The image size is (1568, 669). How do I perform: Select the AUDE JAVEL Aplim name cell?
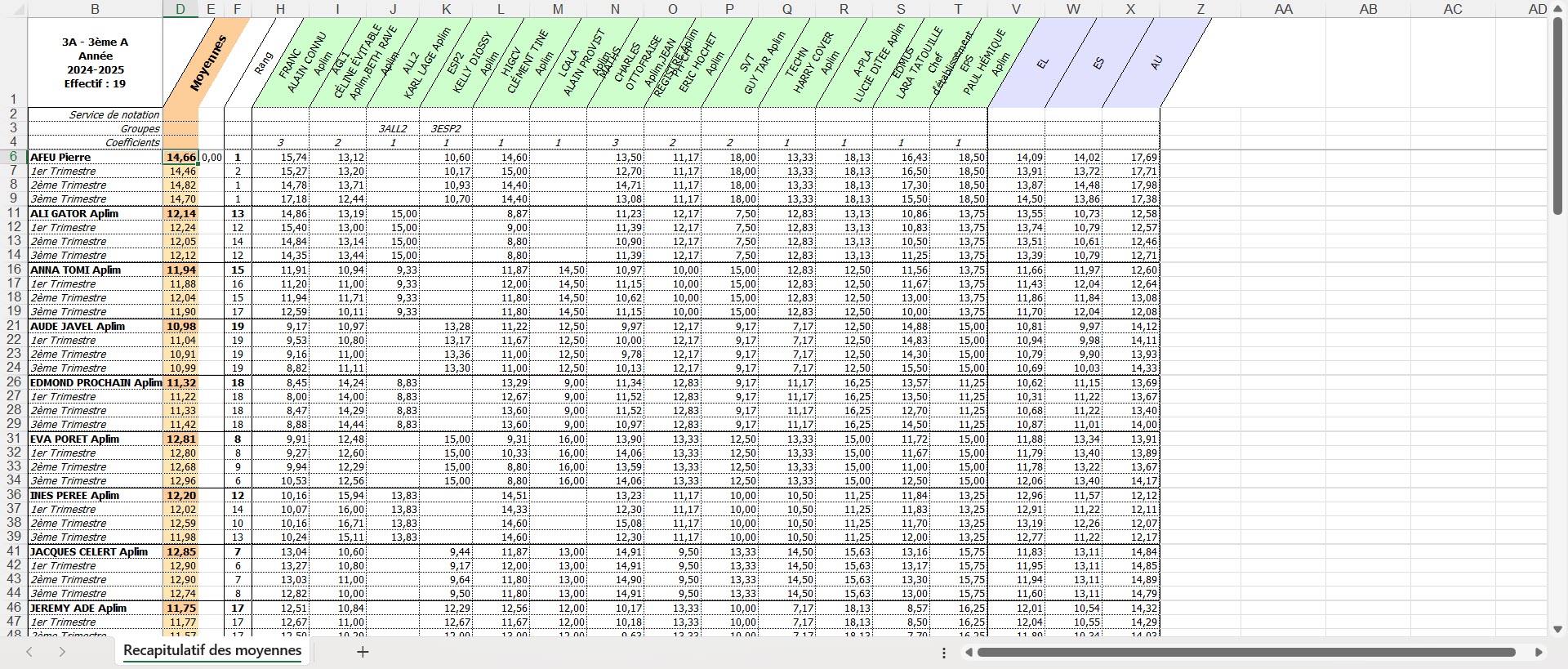[x=96, y=326]
